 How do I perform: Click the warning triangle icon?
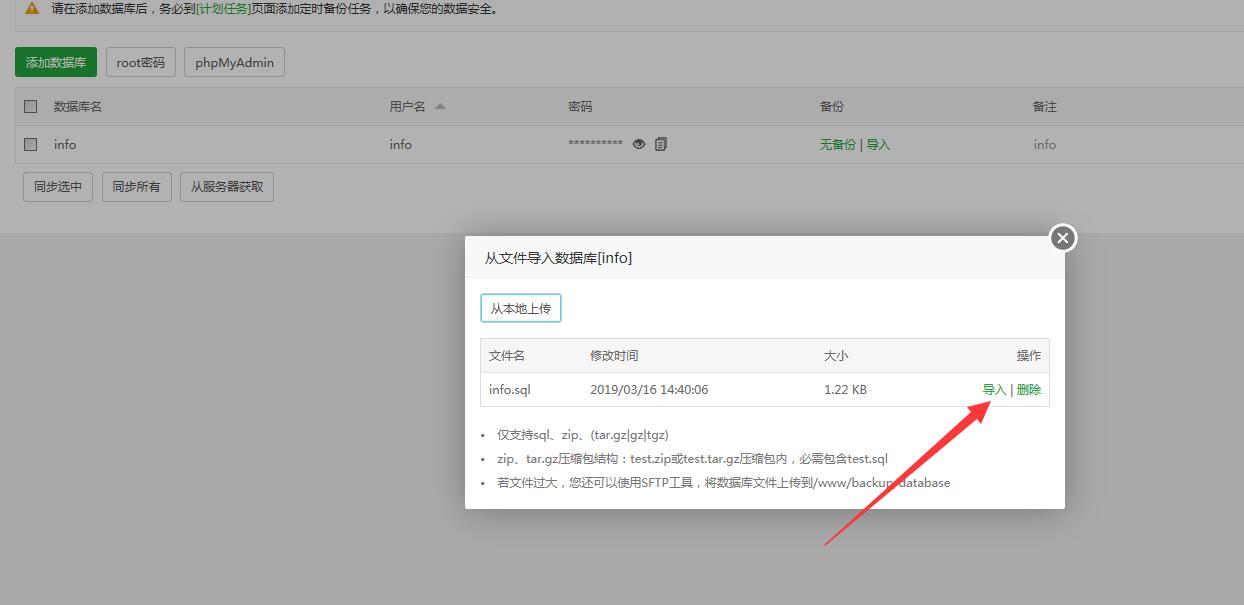coord(32,8)
